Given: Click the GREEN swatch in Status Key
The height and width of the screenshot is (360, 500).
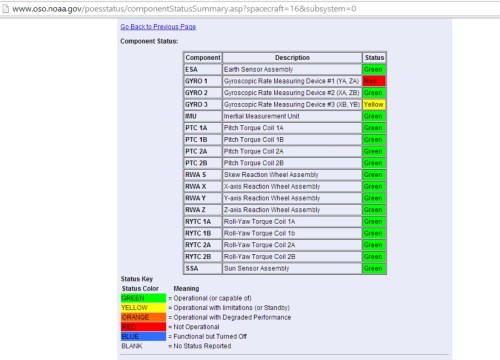Looking at the screenshot, I should 143,298.
